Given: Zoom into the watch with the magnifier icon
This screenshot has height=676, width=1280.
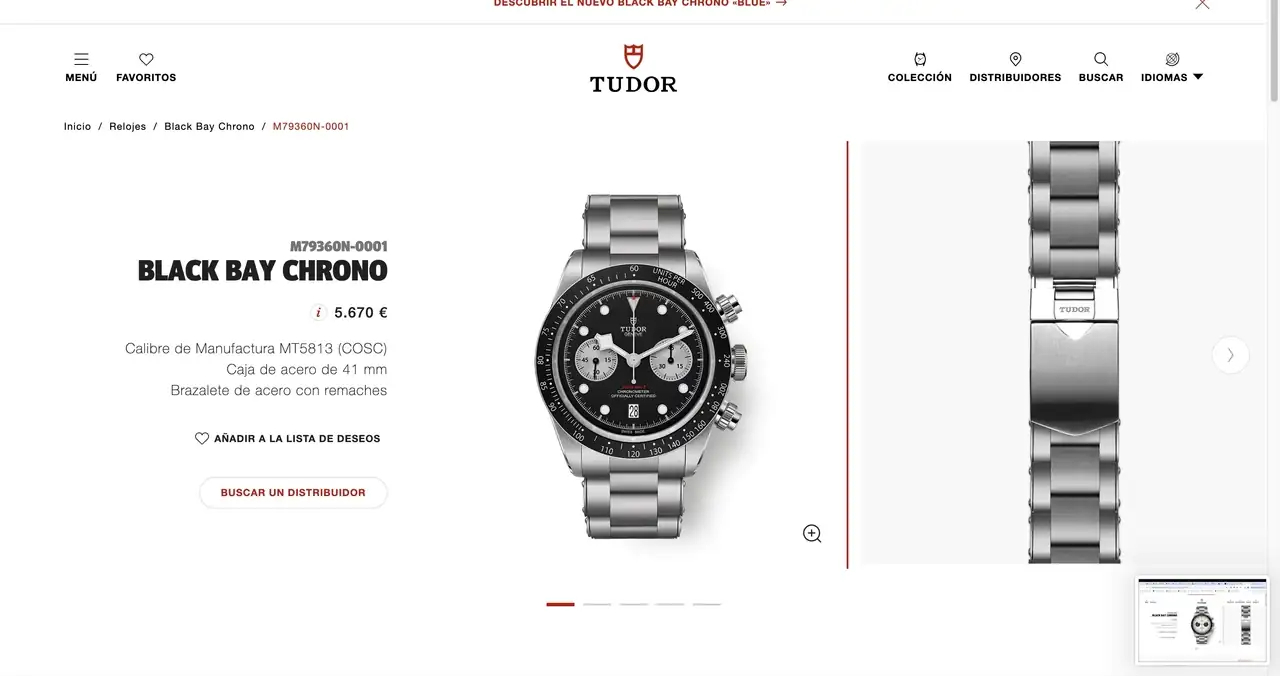Looking at the screenshot, I should (812, 533).
